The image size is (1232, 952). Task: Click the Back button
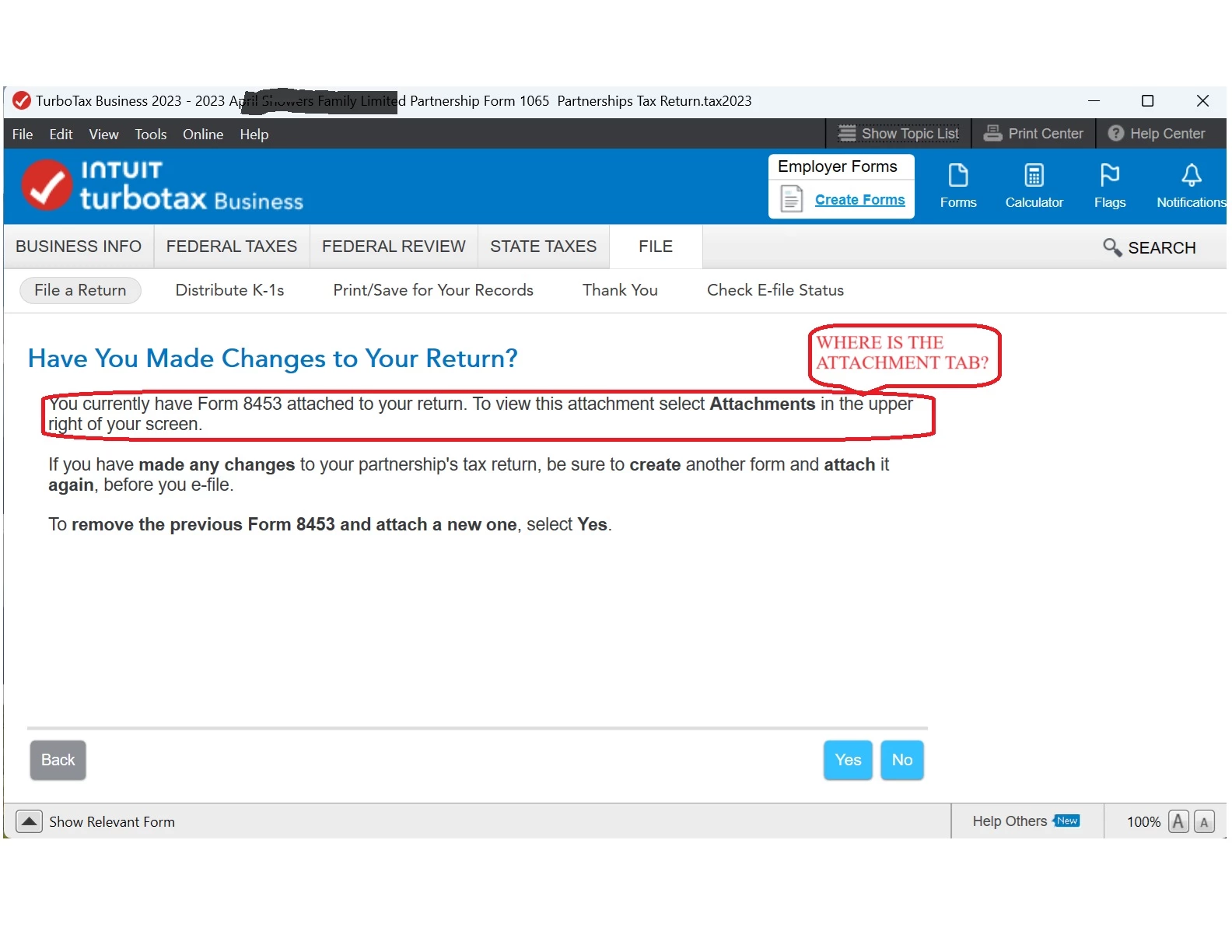click(x=58, y=760)
